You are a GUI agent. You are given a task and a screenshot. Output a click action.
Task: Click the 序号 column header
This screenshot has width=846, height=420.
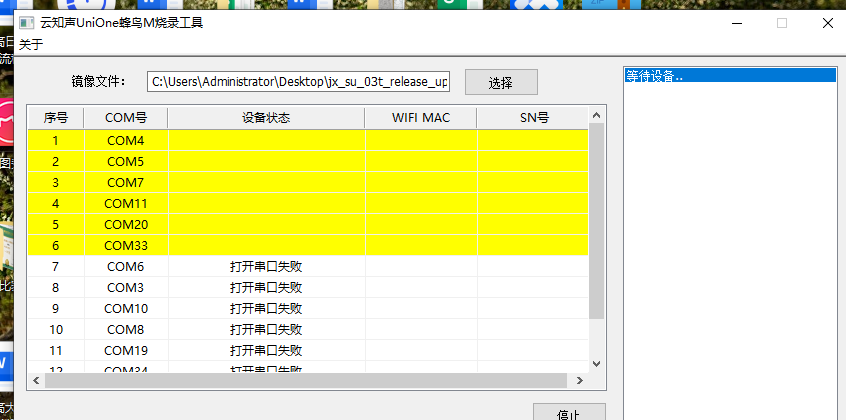(x=56, y=118)
